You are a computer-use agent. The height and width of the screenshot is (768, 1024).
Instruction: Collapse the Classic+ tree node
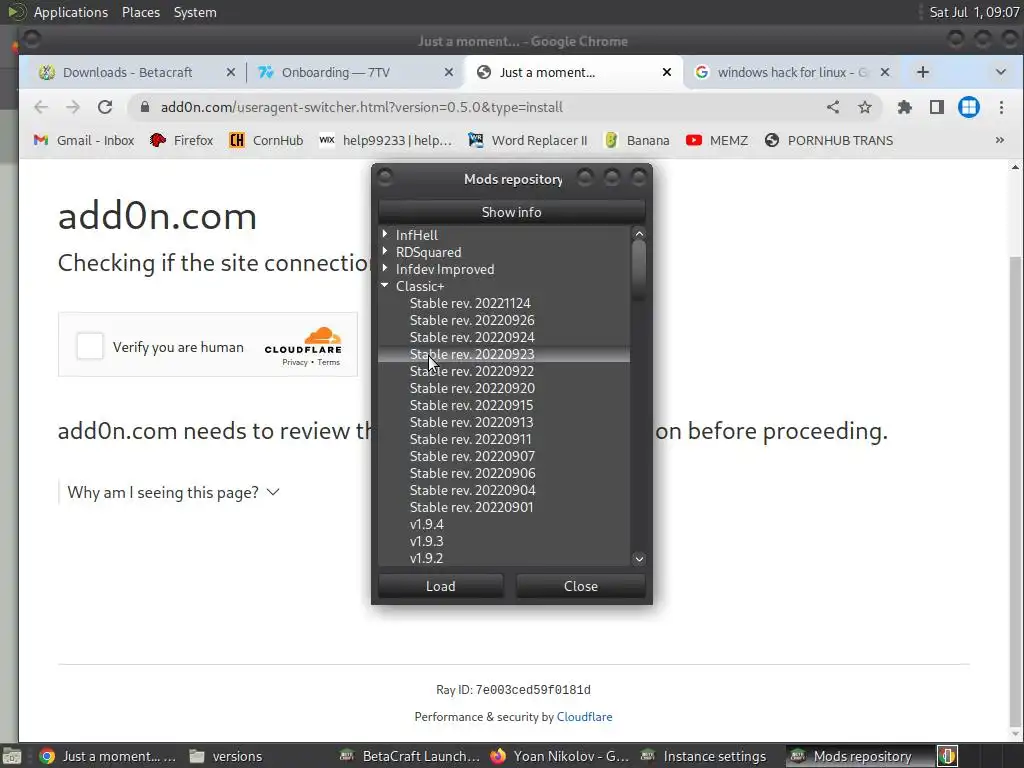pos(385,285)
